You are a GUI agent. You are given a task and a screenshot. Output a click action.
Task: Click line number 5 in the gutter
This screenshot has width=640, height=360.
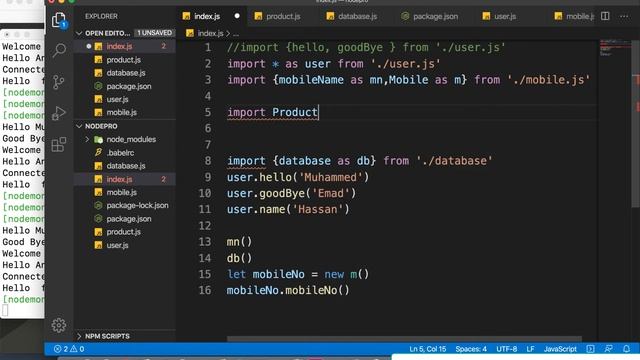tap(207, 112)
